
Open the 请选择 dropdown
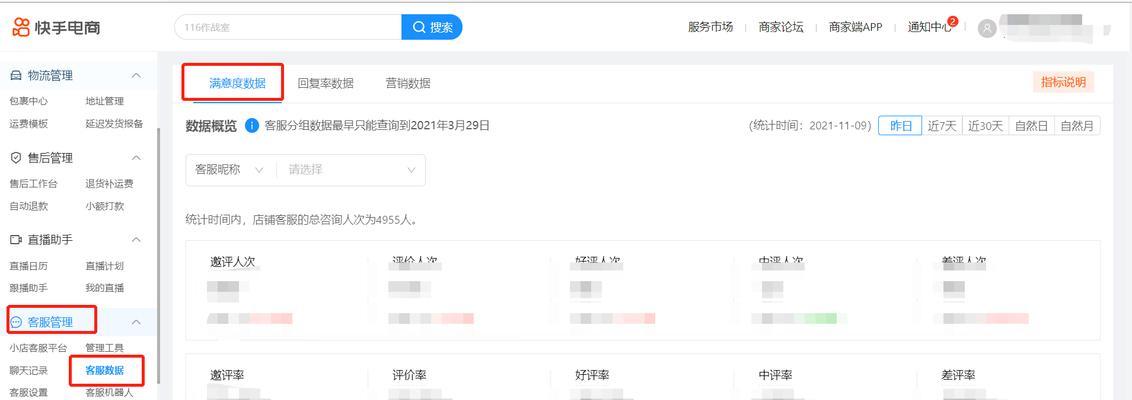click(x=352, y=170)
